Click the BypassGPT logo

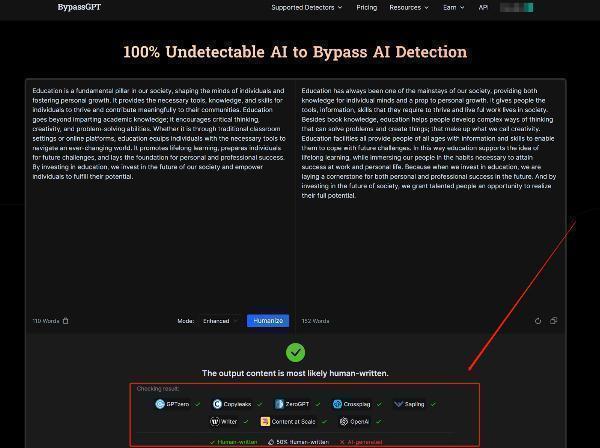pyautogui.click(x=79, y=7)
